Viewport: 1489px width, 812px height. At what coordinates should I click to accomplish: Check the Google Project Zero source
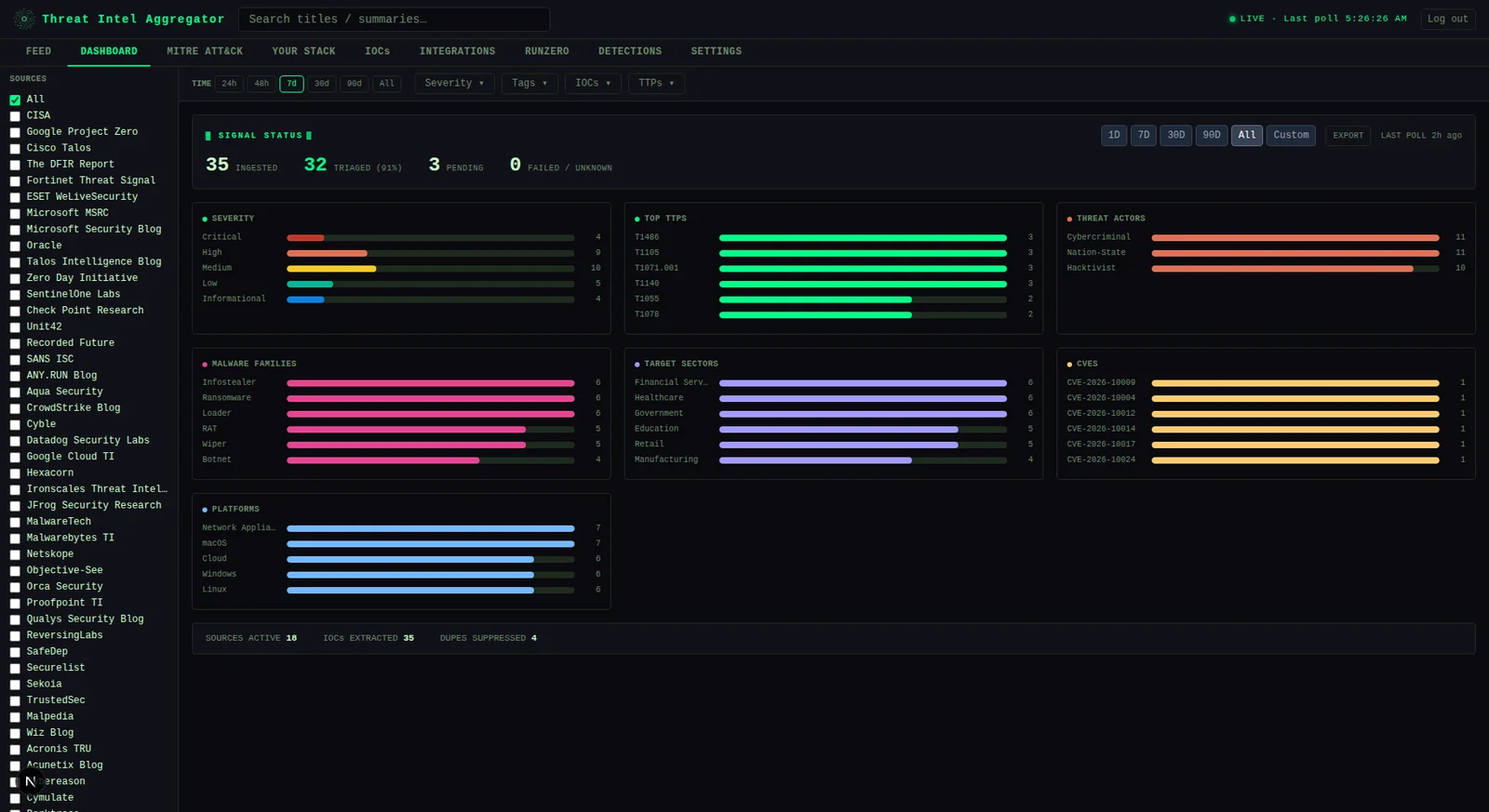point(15,132)
